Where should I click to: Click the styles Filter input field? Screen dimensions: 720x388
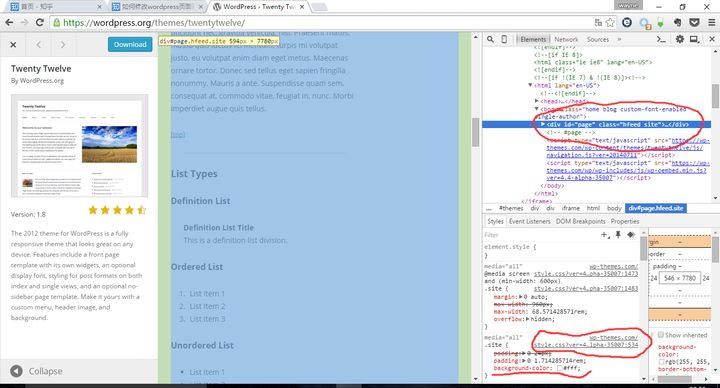click(x=541, y=235)
